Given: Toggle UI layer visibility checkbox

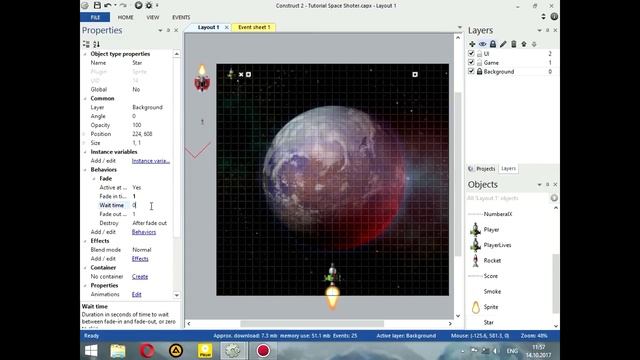Looking at the screenshot, I should (x=471, y=53).
